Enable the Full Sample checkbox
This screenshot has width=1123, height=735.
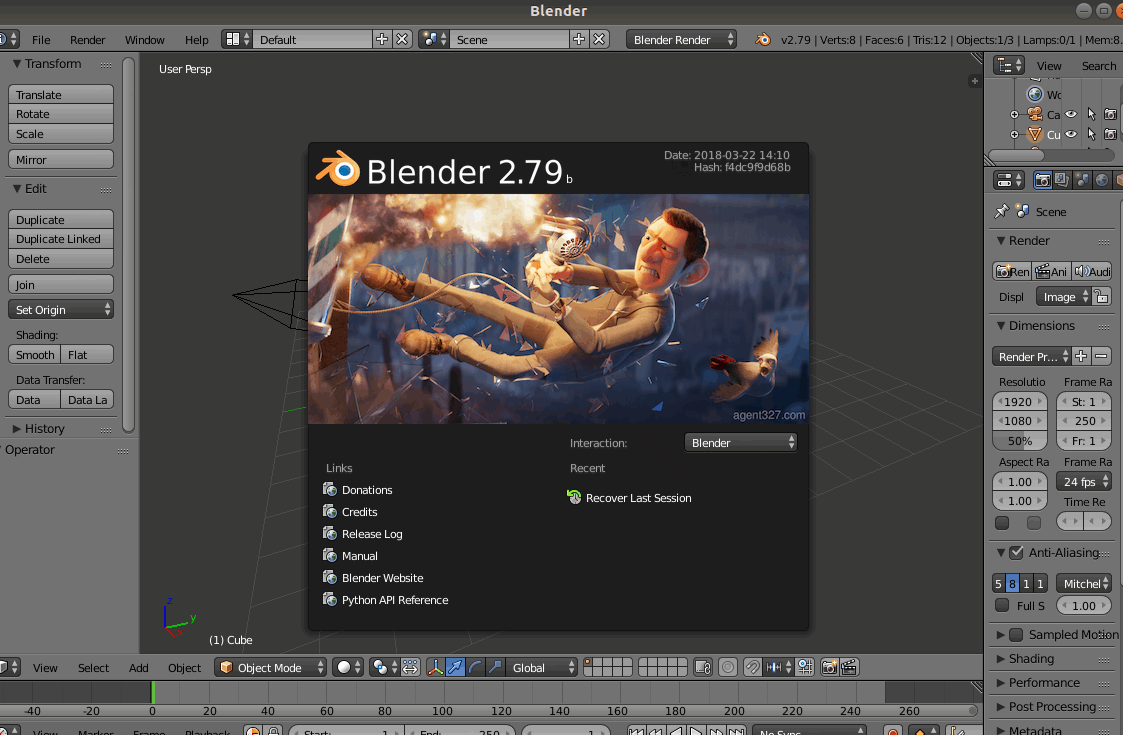point(1002,605)
